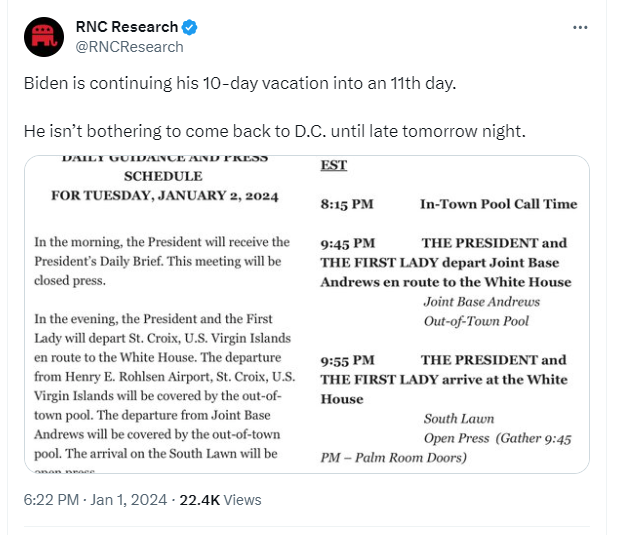Visit the @RNCResearch handle link
The height and width of the screenshot is (535, 617).
[x=129, y=47]
